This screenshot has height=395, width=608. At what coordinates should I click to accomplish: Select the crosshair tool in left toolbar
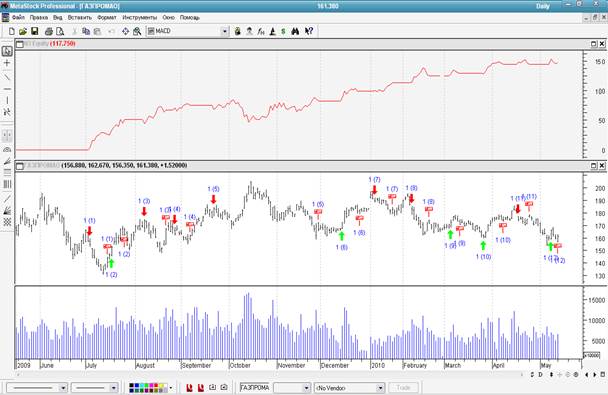pos(7,63)
